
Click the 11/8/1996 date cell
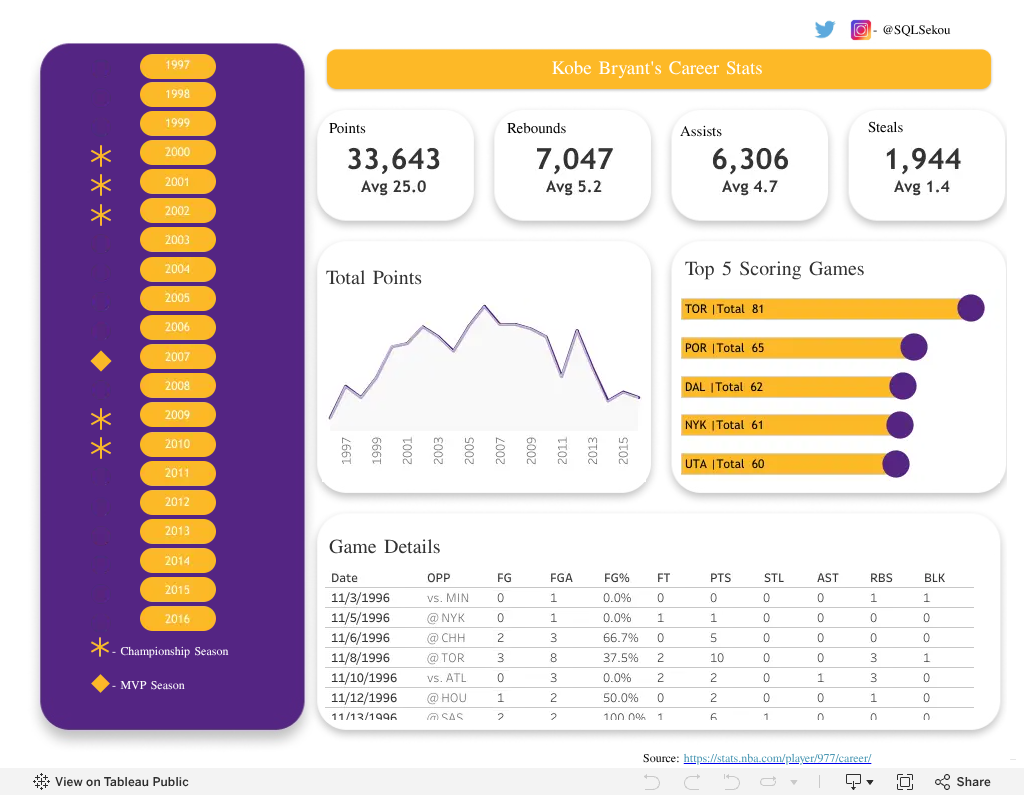coord(360,658)
